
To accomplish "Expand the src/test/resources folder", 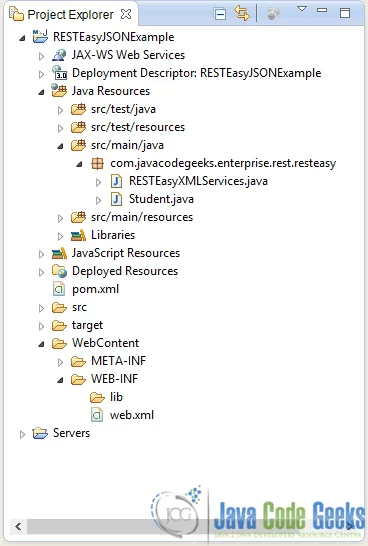I will (x=61, y=128).
